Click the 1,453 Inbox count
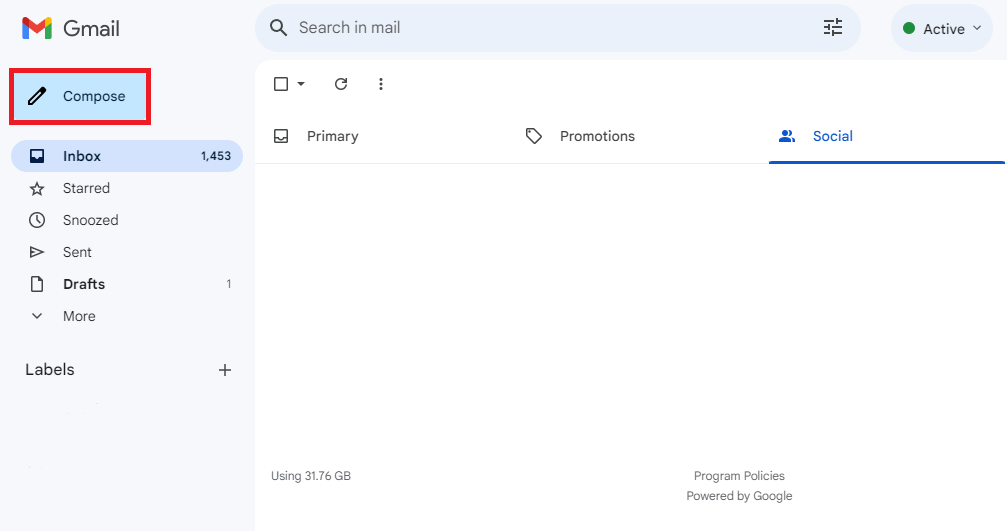The height and width of the screenshot is (531, 1007). (x=216, y=156)
